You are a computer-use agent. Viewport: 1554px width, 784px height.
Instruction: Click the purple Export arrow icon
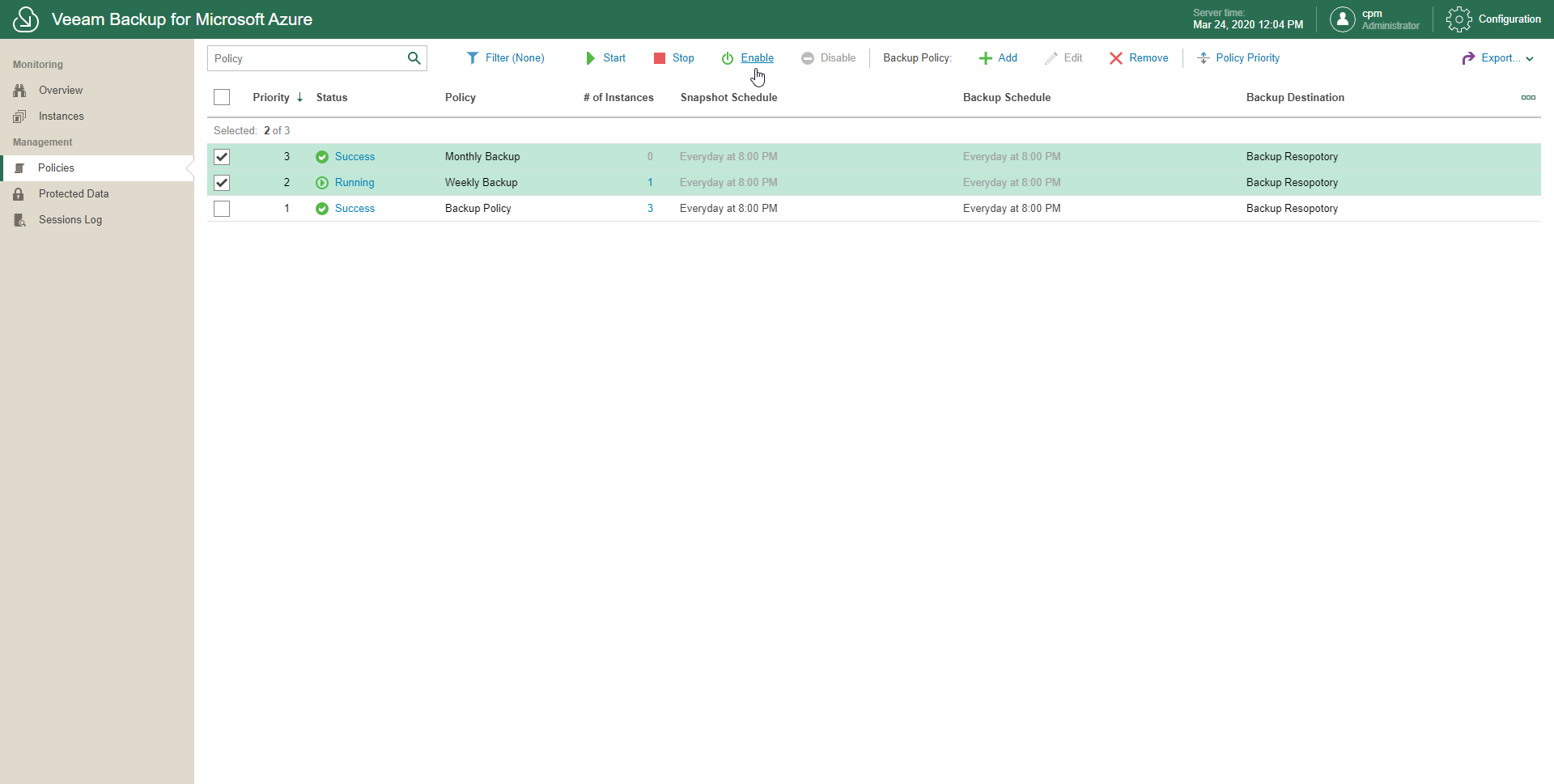(x=1469, y=58)
